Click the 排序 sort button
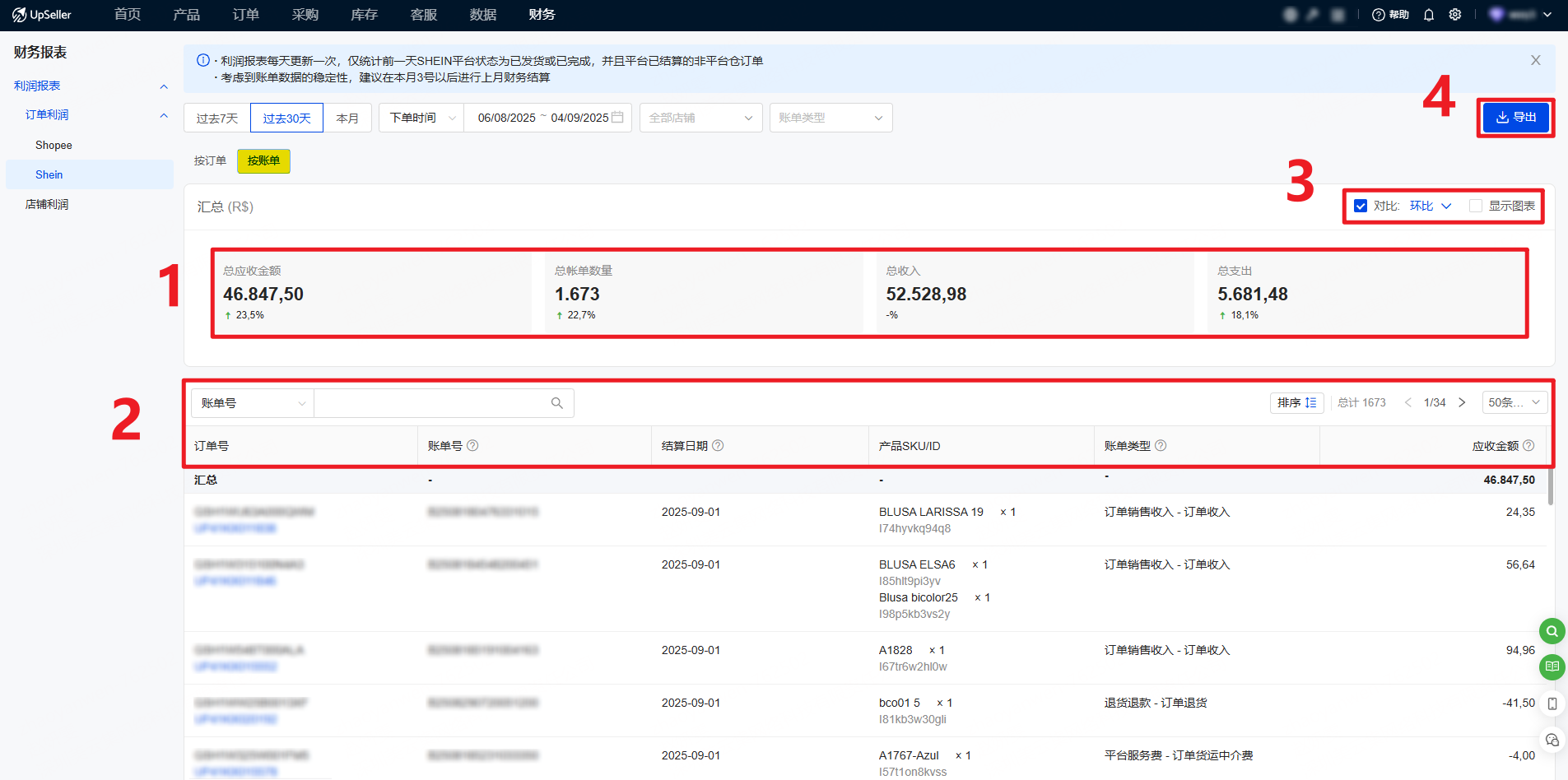The height and width of the screenshot is (780, 1568). (x=1297, y=402)
